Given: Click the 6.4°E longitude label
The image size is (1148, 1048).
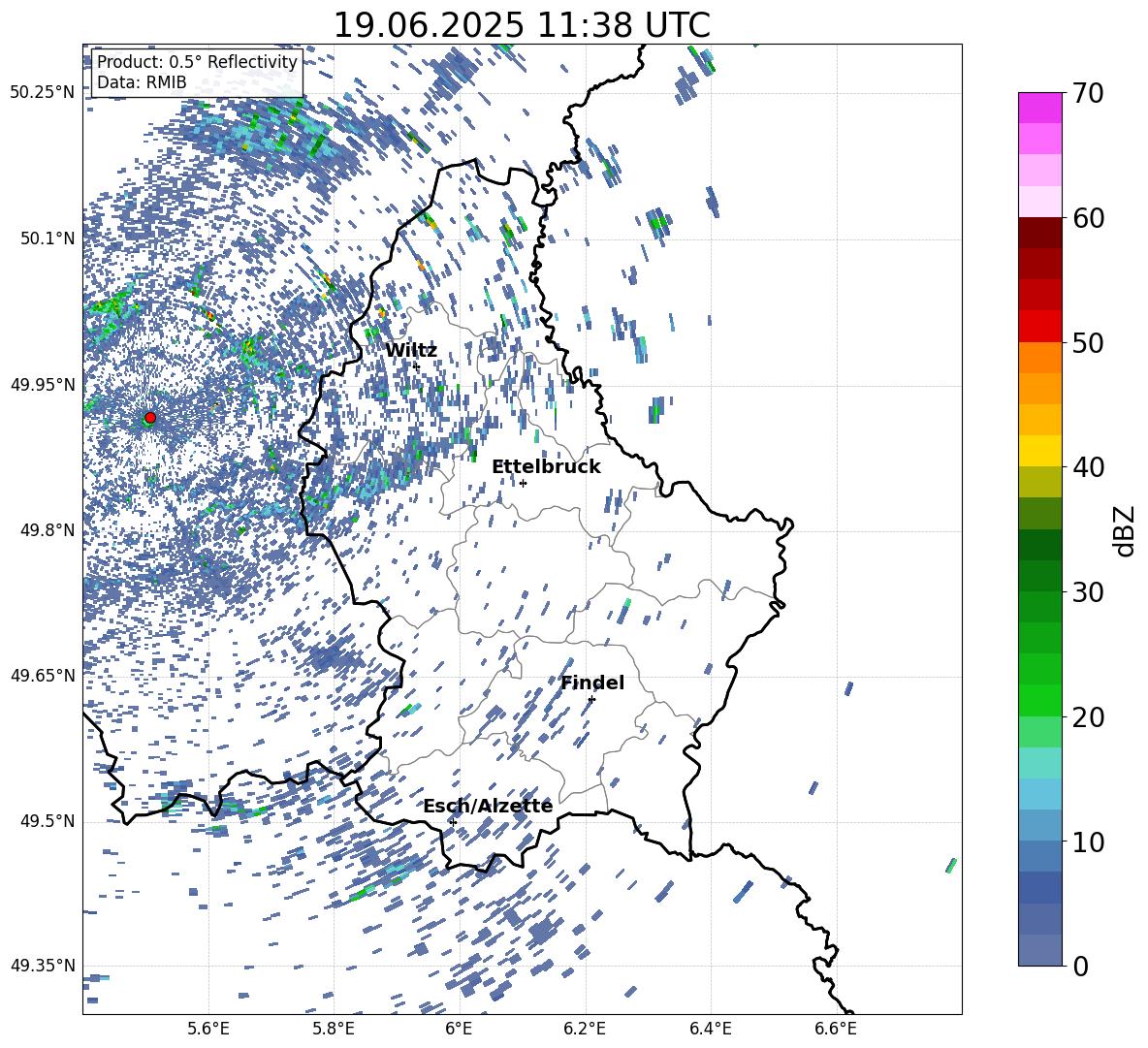Looking at the screenshot, I should tap(710, 1030).
